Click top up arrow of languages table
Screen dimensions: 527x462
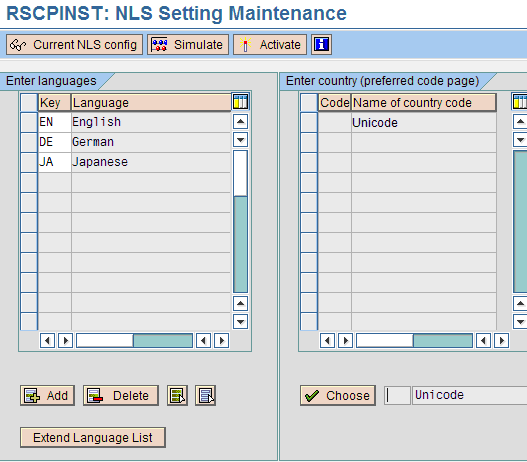pos(240,122)
